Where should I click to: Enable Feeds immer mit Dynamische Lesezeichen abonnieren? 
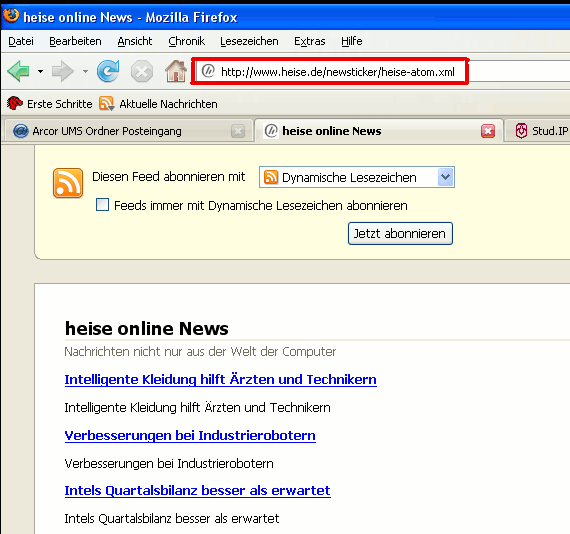[x=102, y=205]
